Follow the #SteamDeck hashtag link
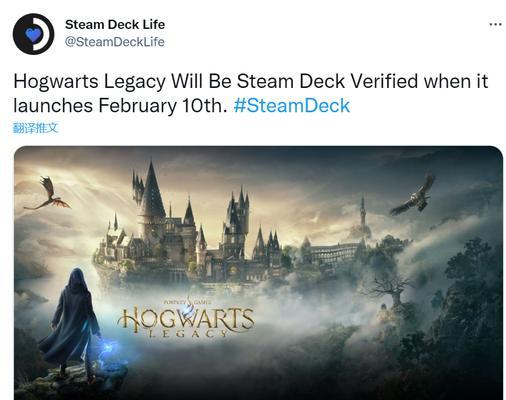This screenshot has height=400, width=506. [292, 106]
